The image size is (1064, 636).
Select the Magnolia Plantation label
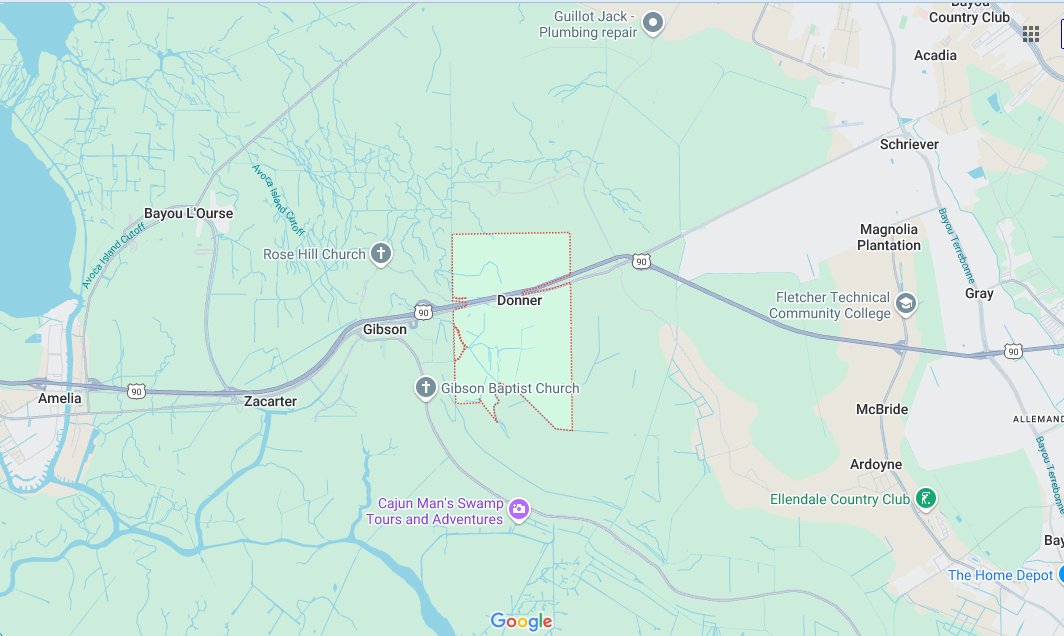click(x=889, y=237)
